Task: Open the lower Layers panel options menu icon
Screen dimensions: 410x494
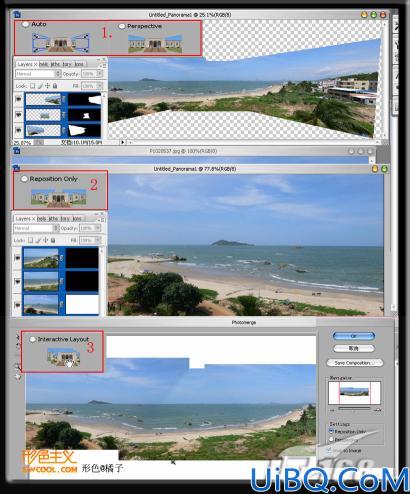Action: [102, 219]
